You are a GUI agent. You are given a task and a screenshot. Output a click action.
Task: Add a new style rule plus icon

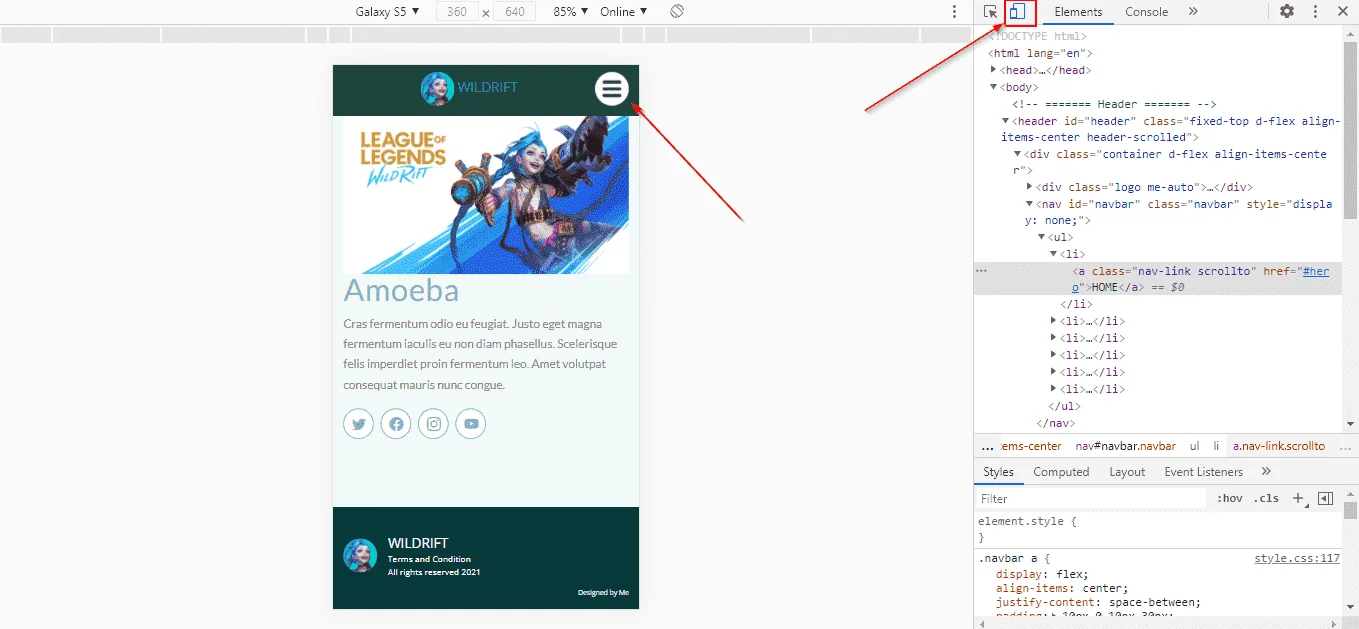pos(1298,498)
